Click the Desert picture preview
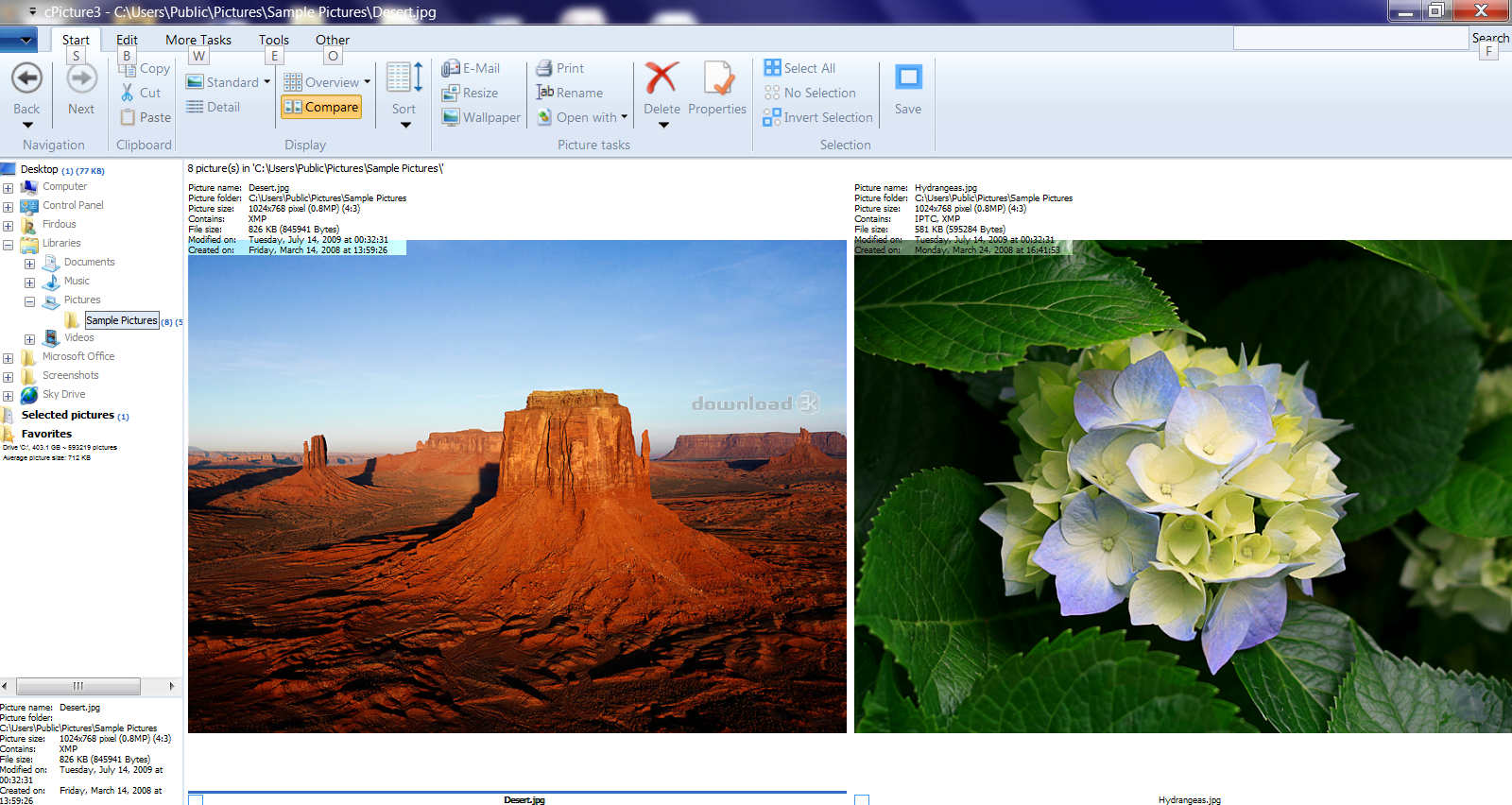Viewport: 1512px width, 805px height. 517,487
